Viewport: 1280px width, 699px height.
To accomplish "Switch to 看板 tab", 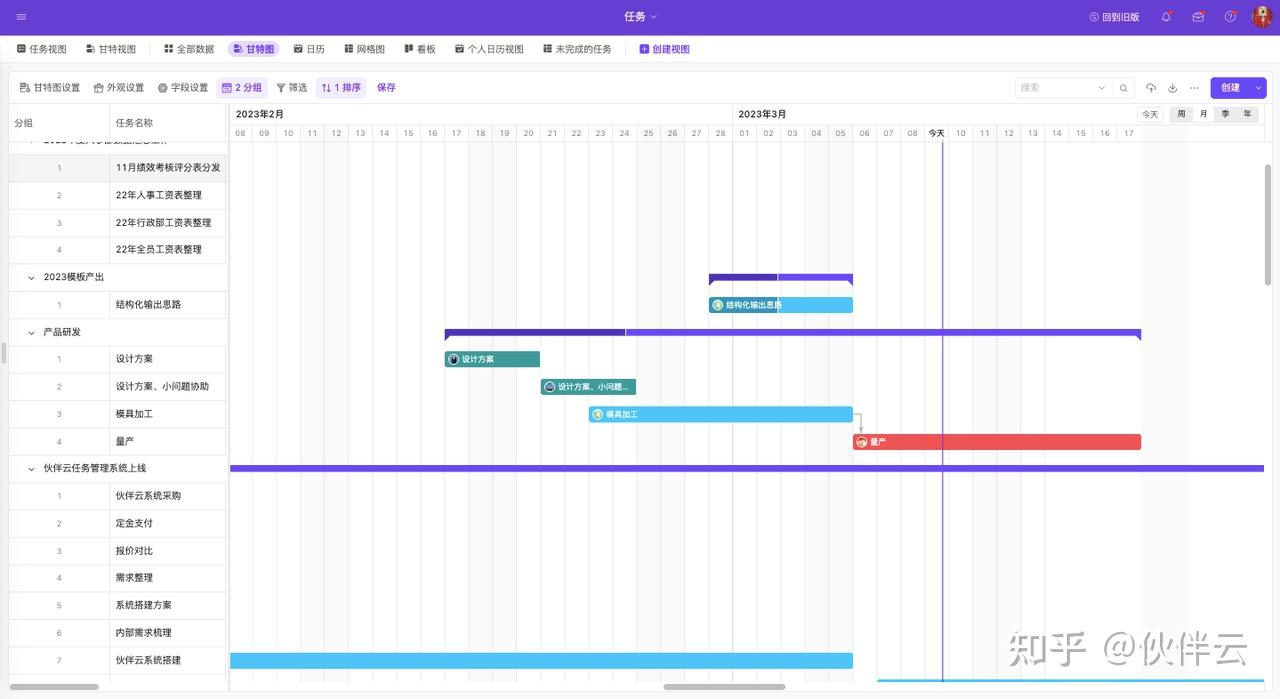I will tap(420, 49).
